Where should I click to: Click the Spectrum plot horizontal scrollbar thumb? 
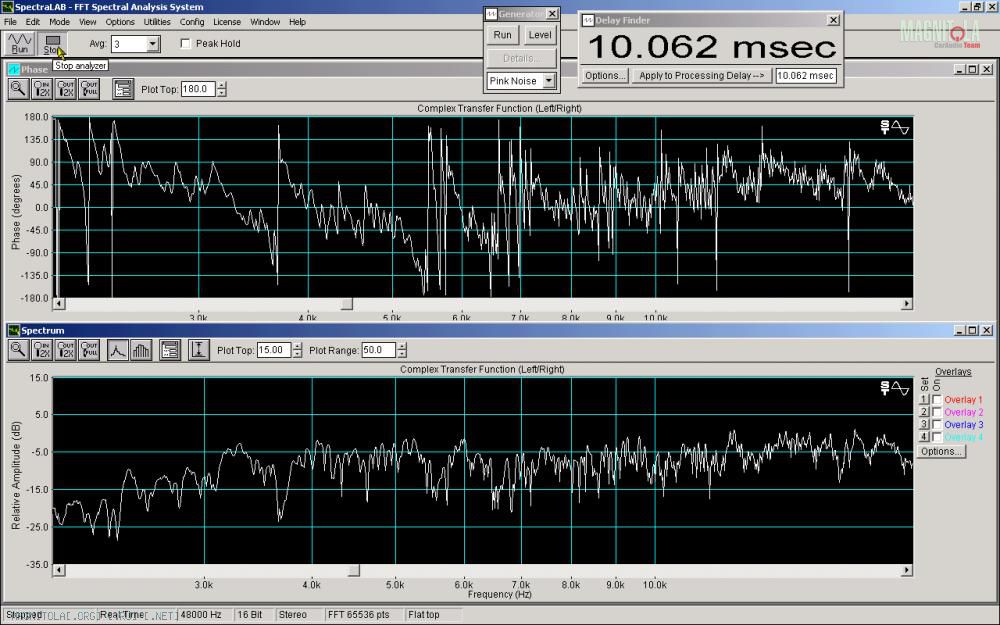[354, 570]
